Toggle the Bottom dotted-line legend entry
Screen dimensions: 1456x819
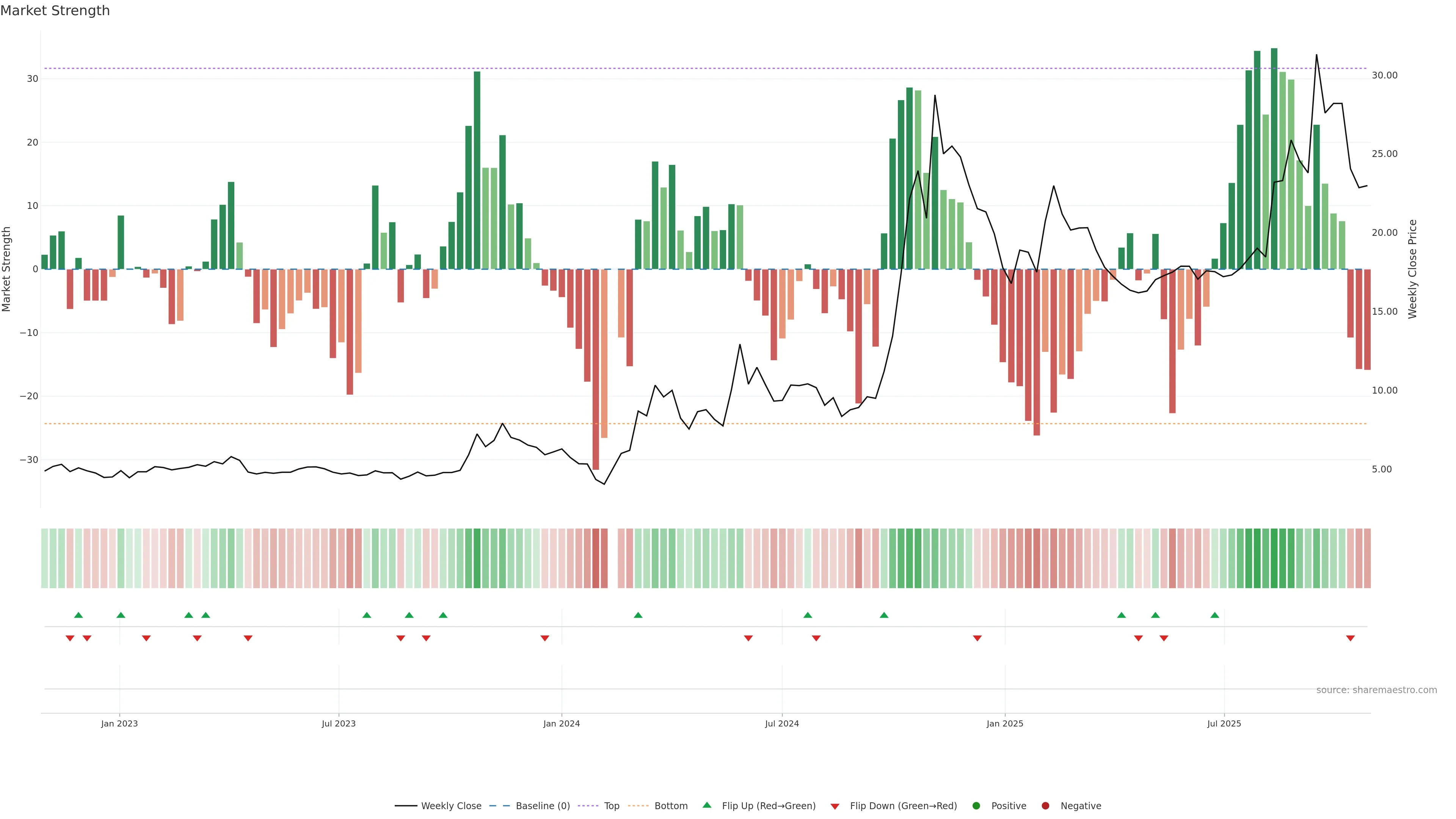[670, 806]
